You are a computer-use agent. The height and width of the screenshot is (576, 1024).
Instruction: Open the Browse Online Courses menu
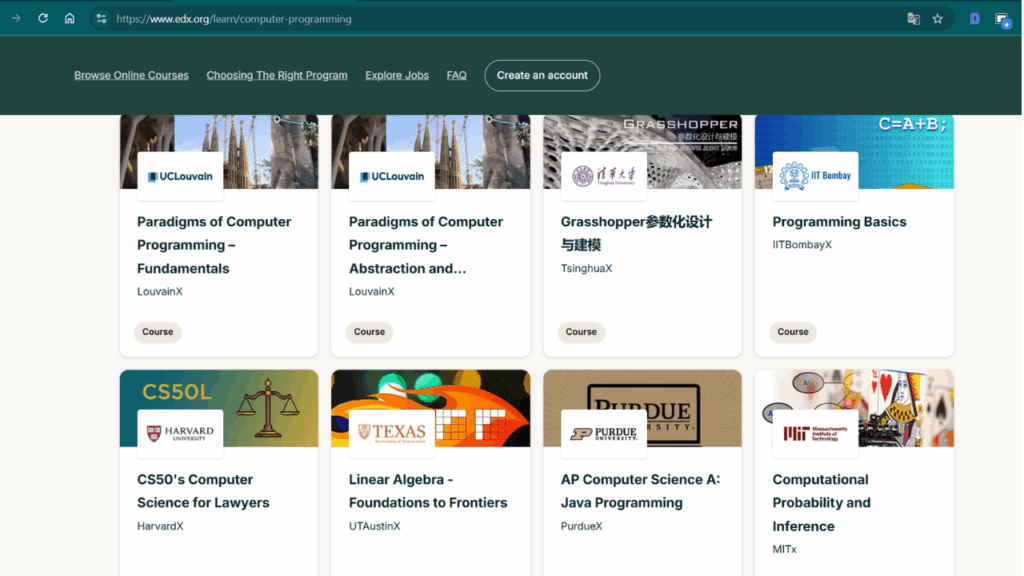tap(131, 75)
